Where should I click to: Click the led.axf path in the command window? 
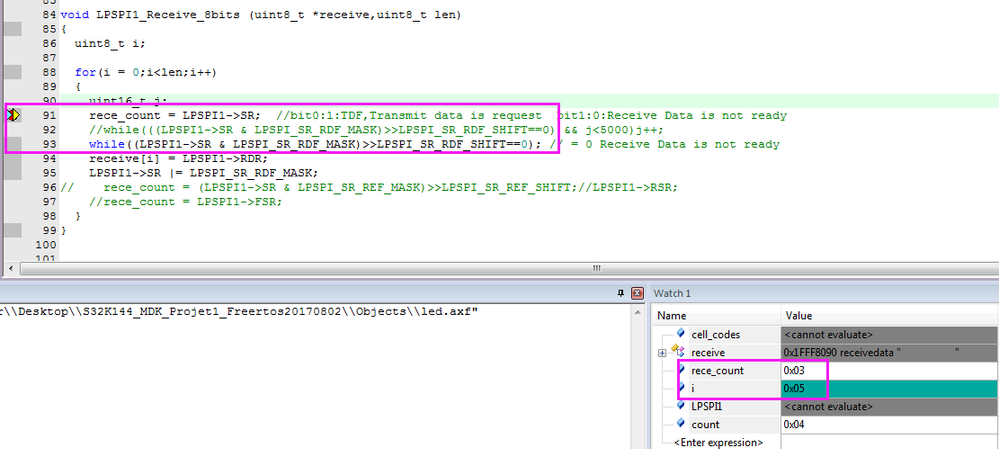[239, 311]
